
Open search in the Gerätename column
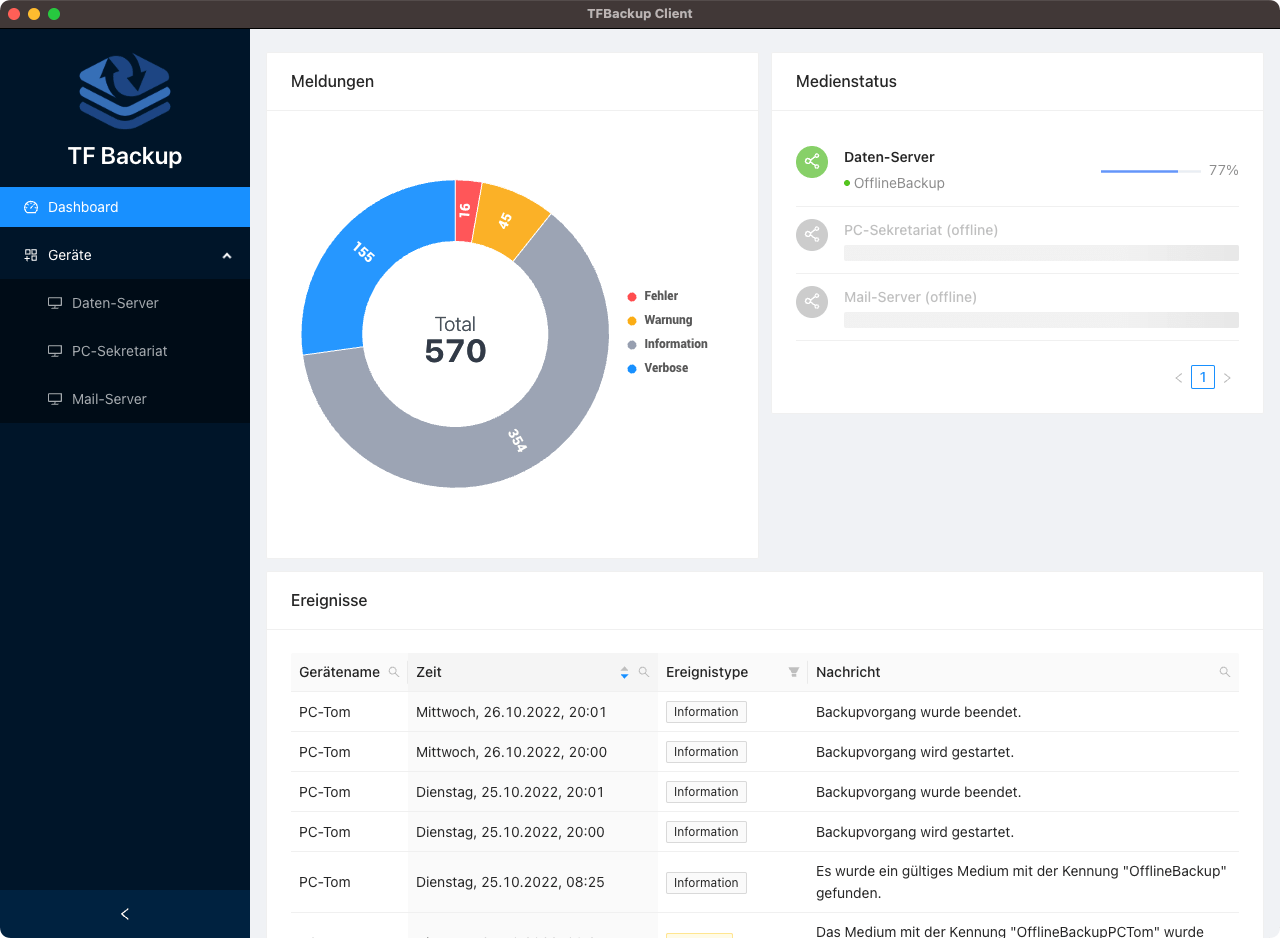click(394, 672)
